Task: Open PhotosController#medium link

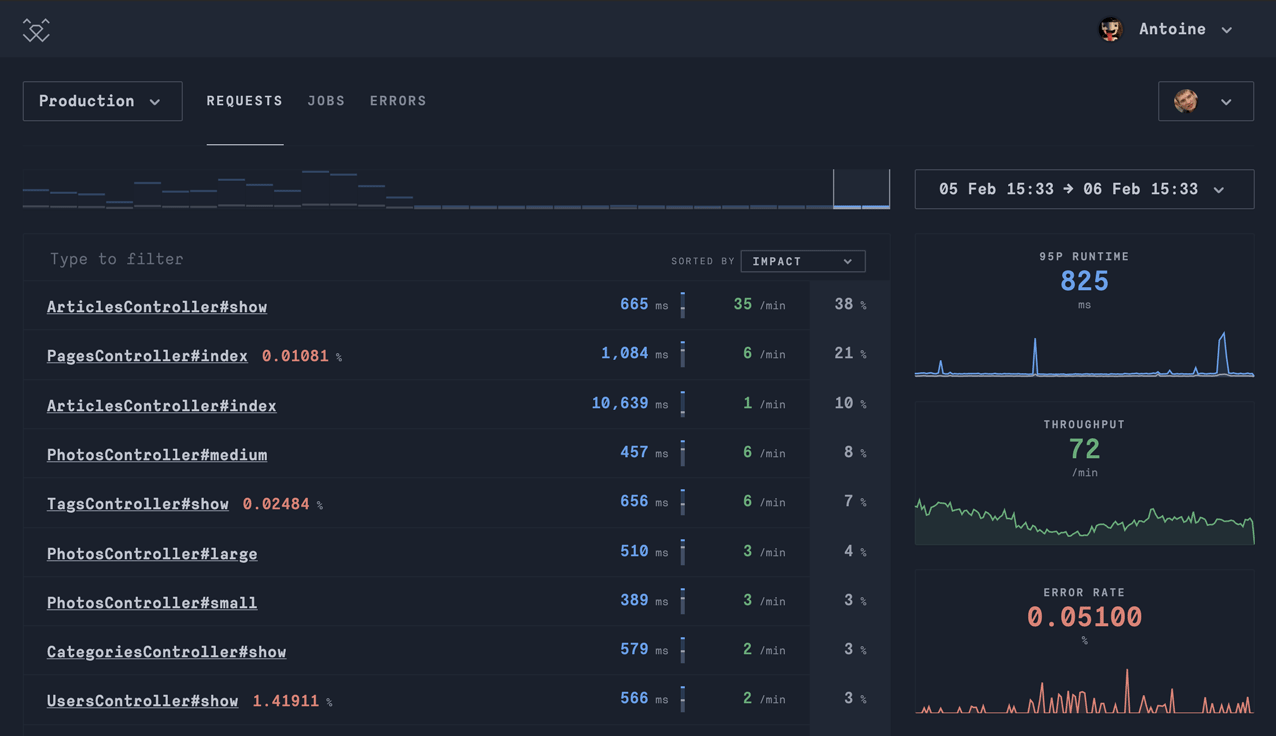Action: (157, 454)
